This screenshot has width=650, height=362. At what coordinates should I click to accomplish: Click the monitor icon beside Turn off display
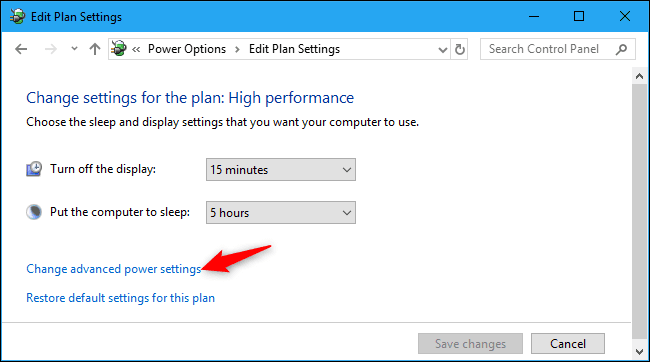pyautogui.click(x=34, y=169)
